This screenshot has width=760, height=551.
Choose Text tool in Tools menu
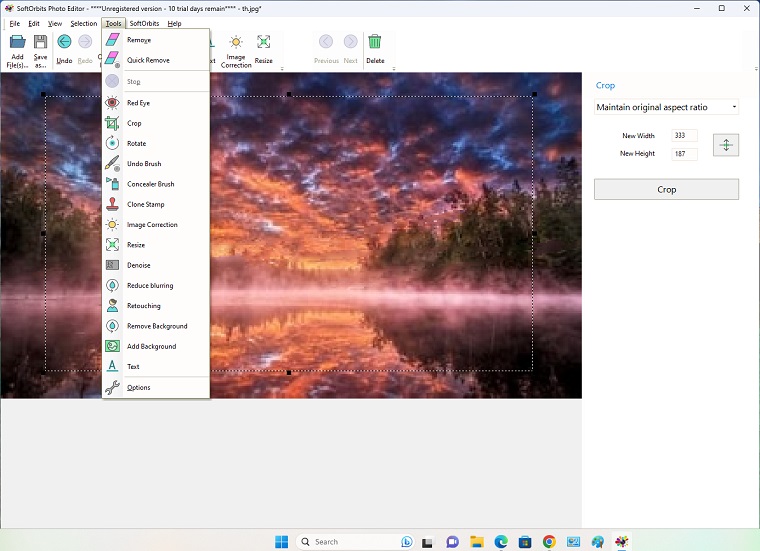coord(156,367)
